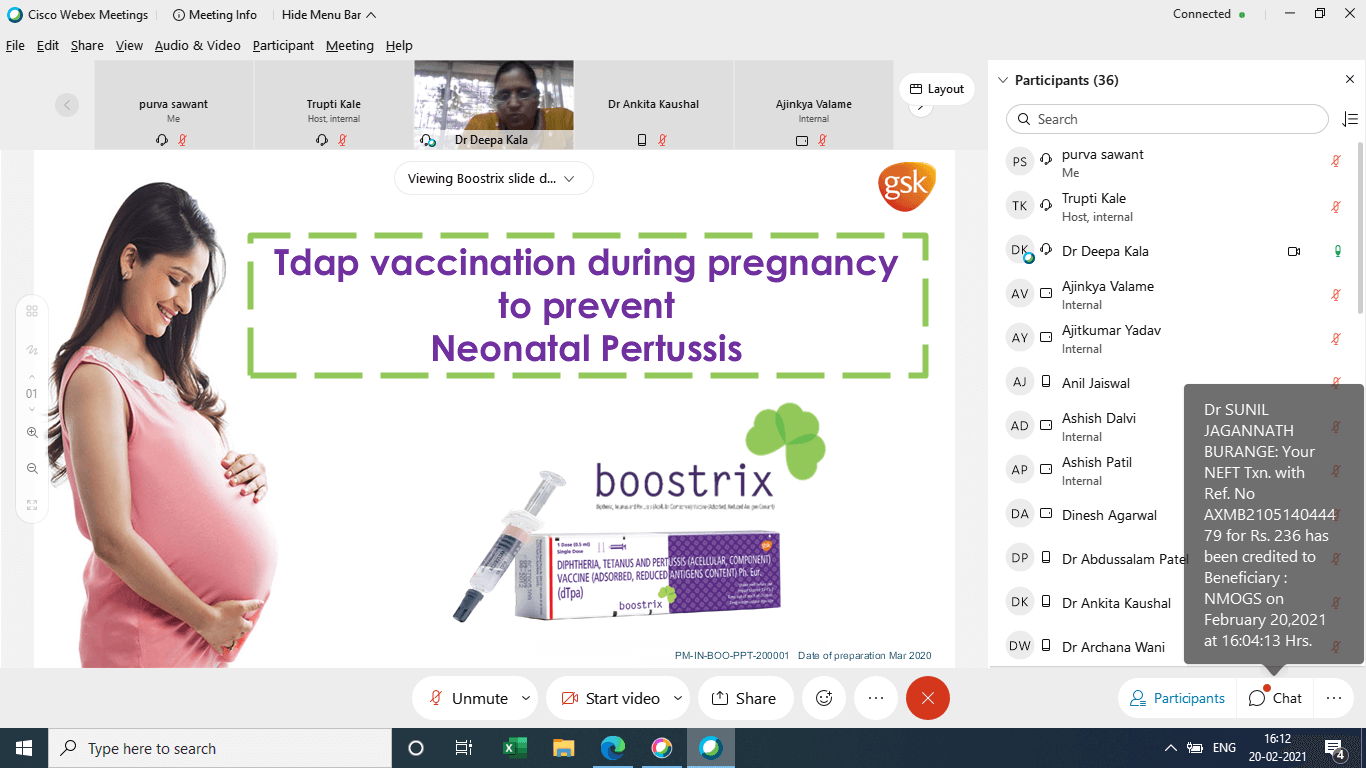
Task: Click the participants Search field
Action: pyautogui.click(x=1167, y=119)
